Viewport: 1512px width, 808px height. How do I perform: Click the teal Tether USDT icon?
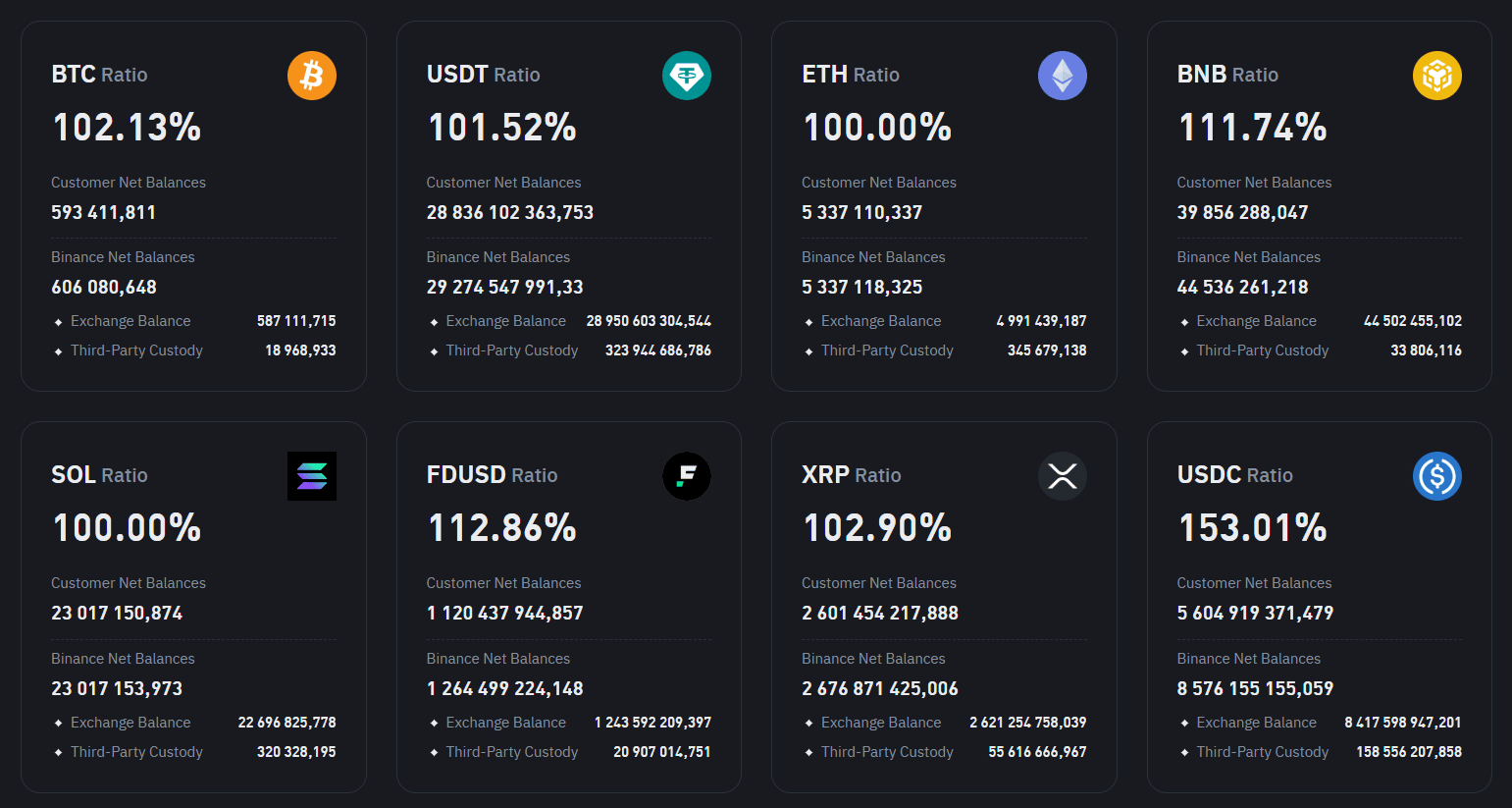(687, 76)
